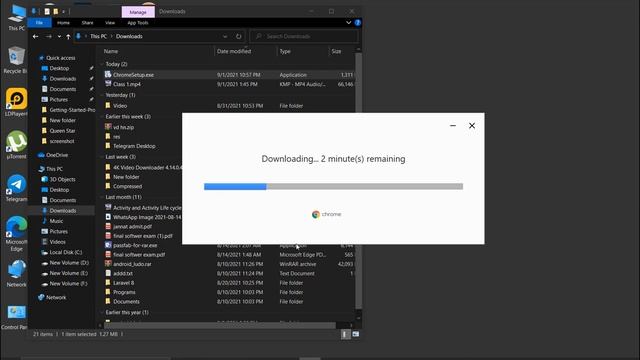Switch to details view layout icon
Viewport: 640px width, 360px height.
pos(345,334)
